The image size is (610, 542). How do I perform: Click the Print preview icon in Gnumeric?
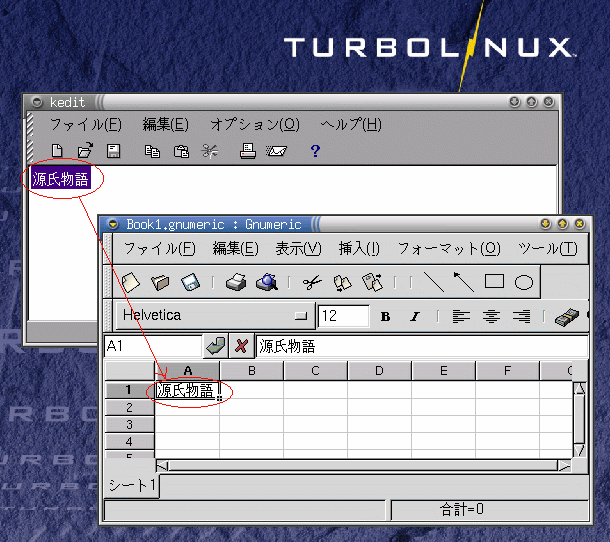(x=267, y=282)
